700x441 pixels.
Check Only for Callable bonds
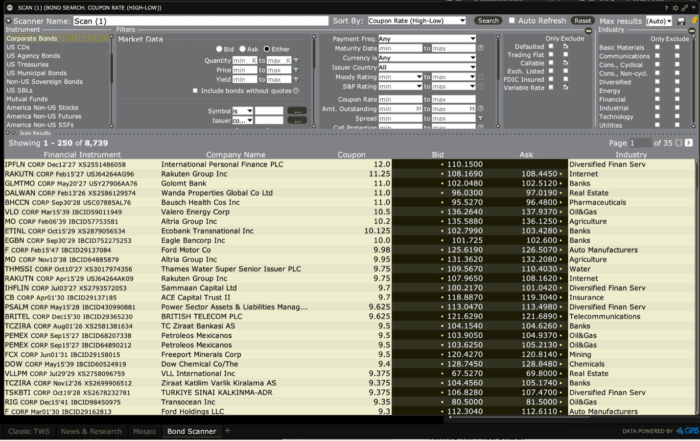tap(551, 63)
